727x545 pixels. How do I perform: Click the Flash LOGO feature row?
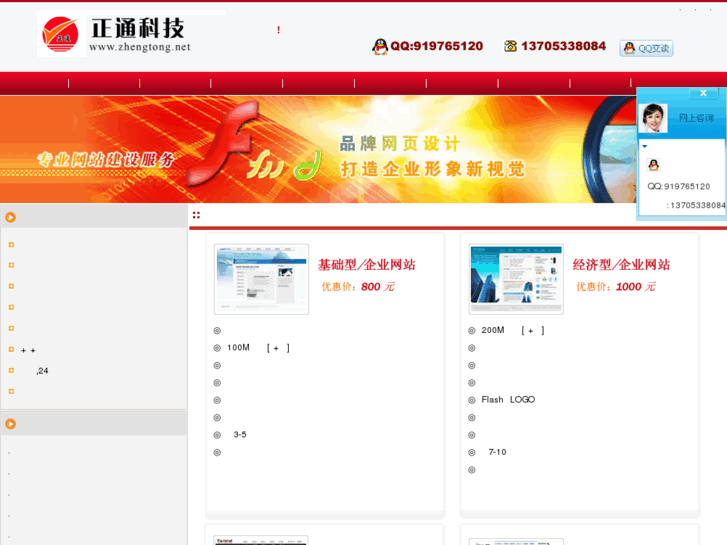pyautogui.click(x=508, y=400)
